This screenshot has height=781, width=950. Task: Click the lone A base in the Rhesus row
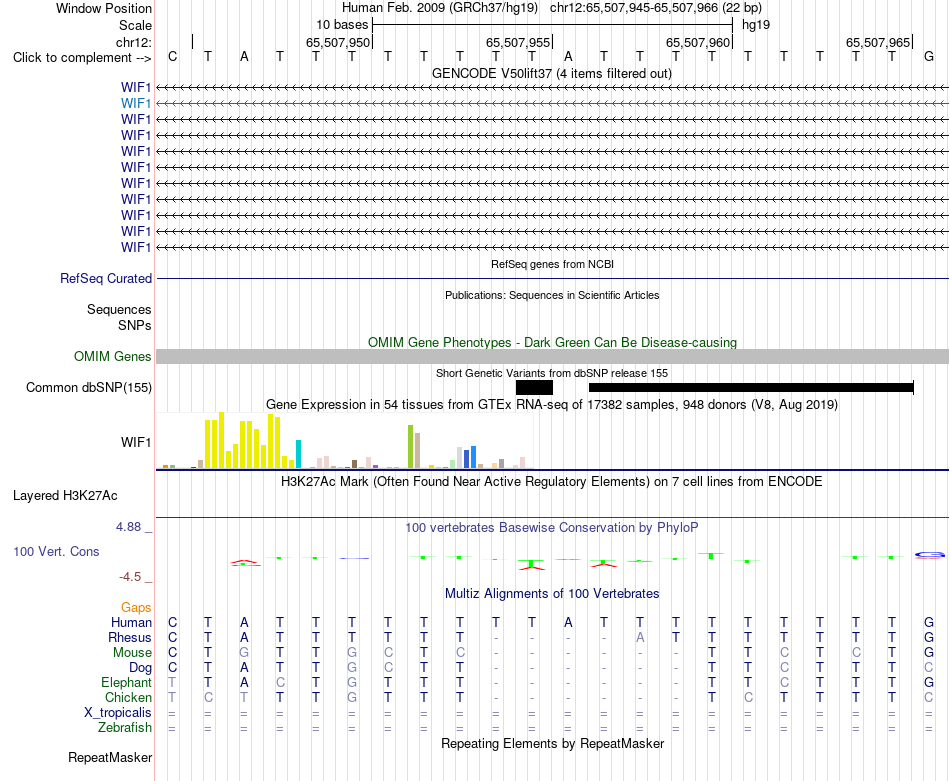coord(640,637)
